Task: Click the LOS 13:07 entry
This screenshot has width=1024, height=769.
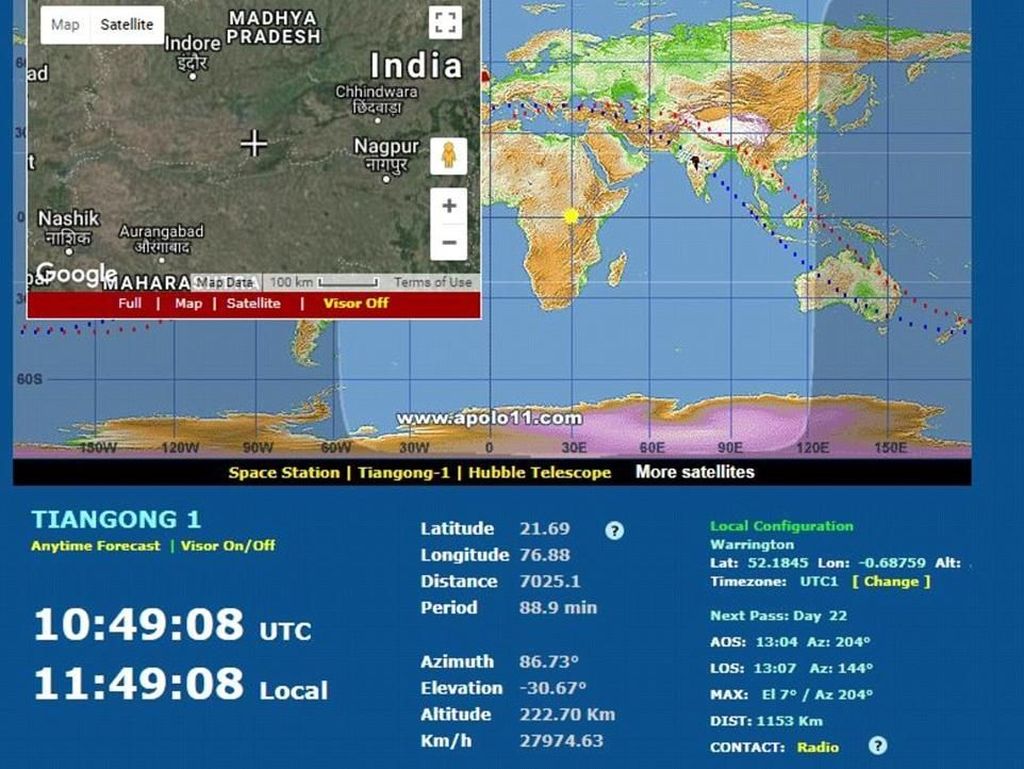Action: click(x=792, y=668)
